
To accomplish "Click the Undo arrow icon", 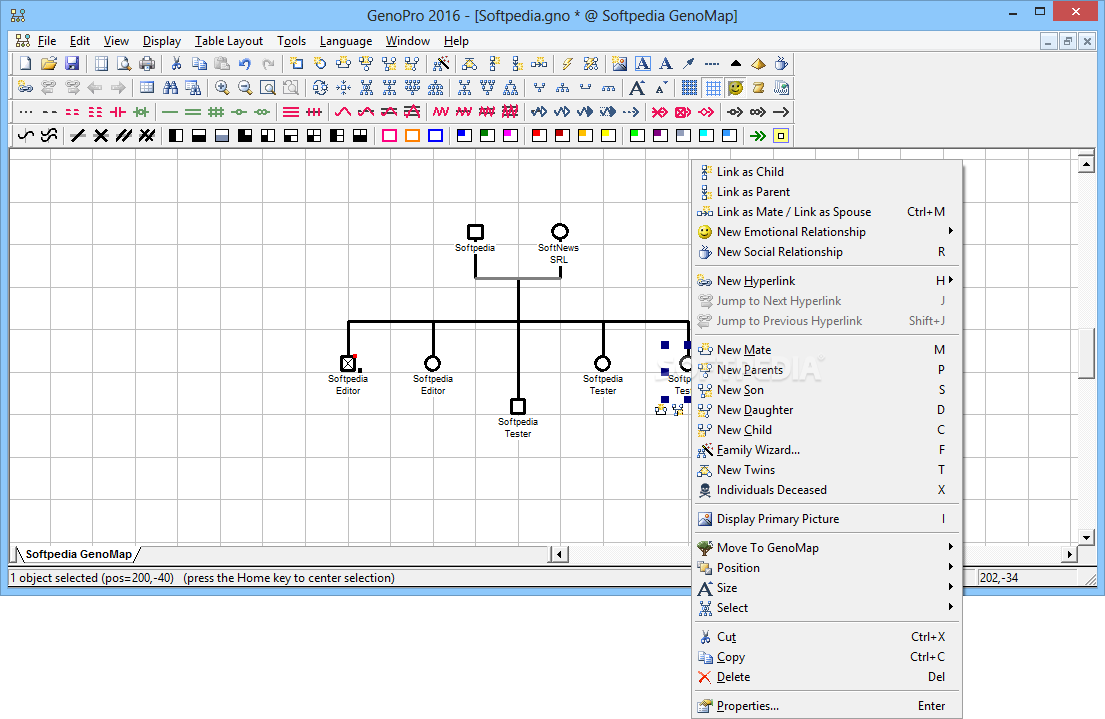I will click(245, 63).
